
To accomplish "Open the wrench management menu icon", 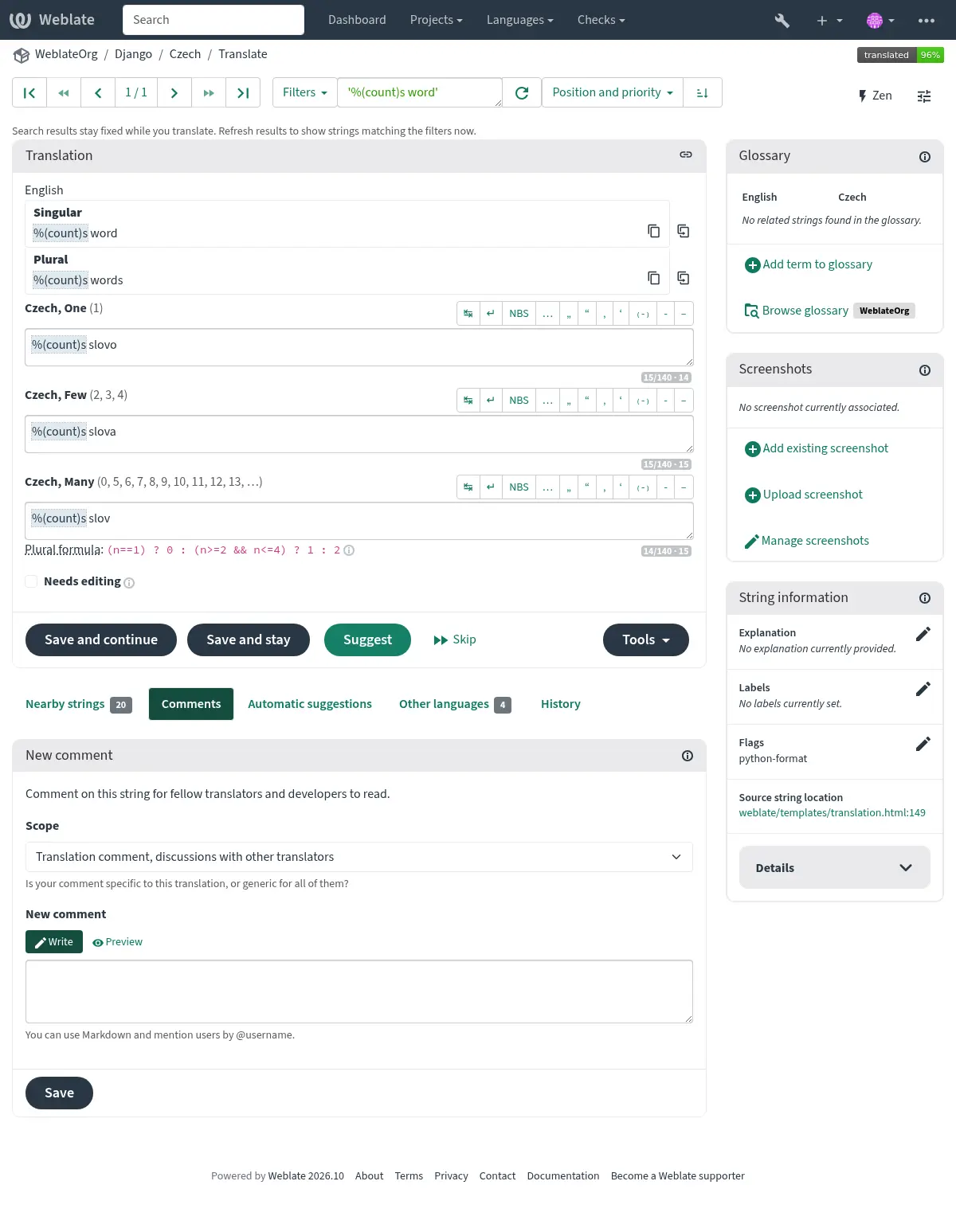I will click(782, 21).
